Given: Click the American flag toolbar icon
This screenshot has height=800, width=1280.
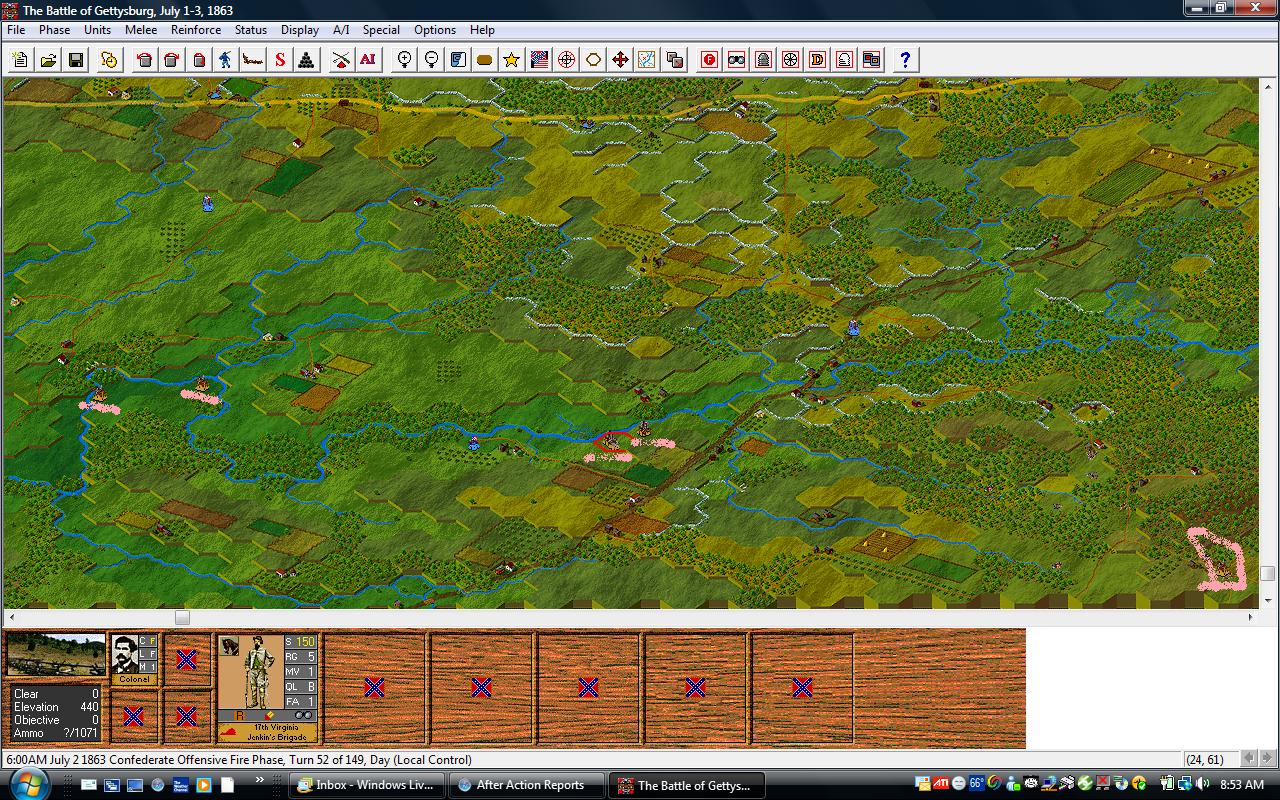Looking at the screenshot, I should (x=539, y=60).
